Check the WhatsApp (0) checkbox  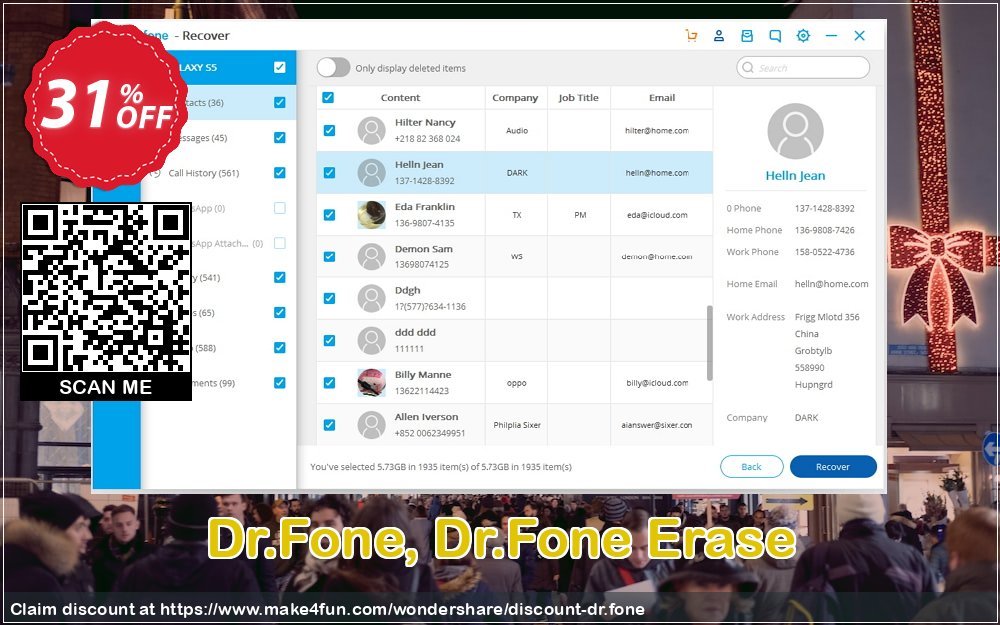(x=279, y=208)
